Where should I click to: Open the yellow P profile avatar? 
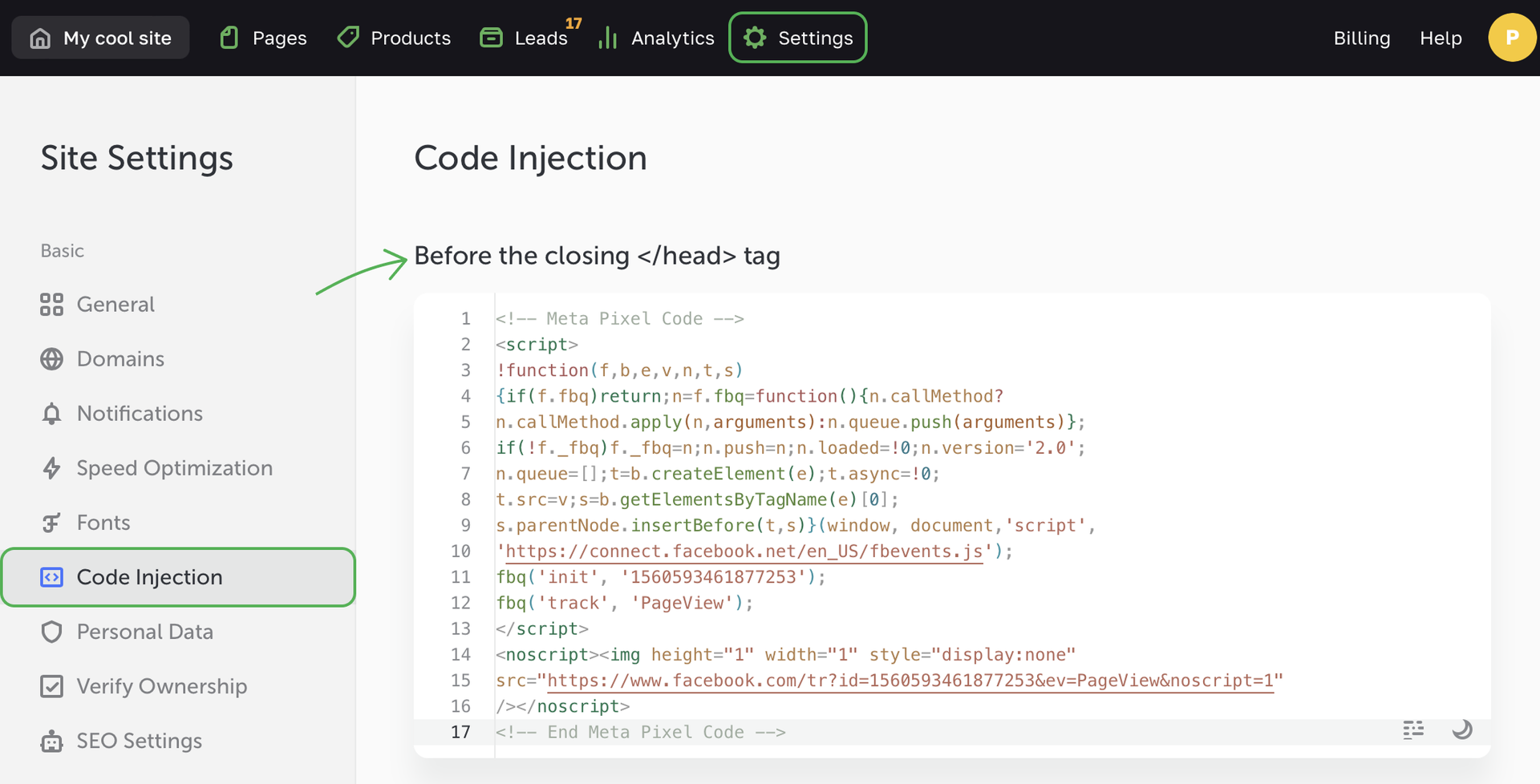pyautogui.click(x=1511, y=38)
